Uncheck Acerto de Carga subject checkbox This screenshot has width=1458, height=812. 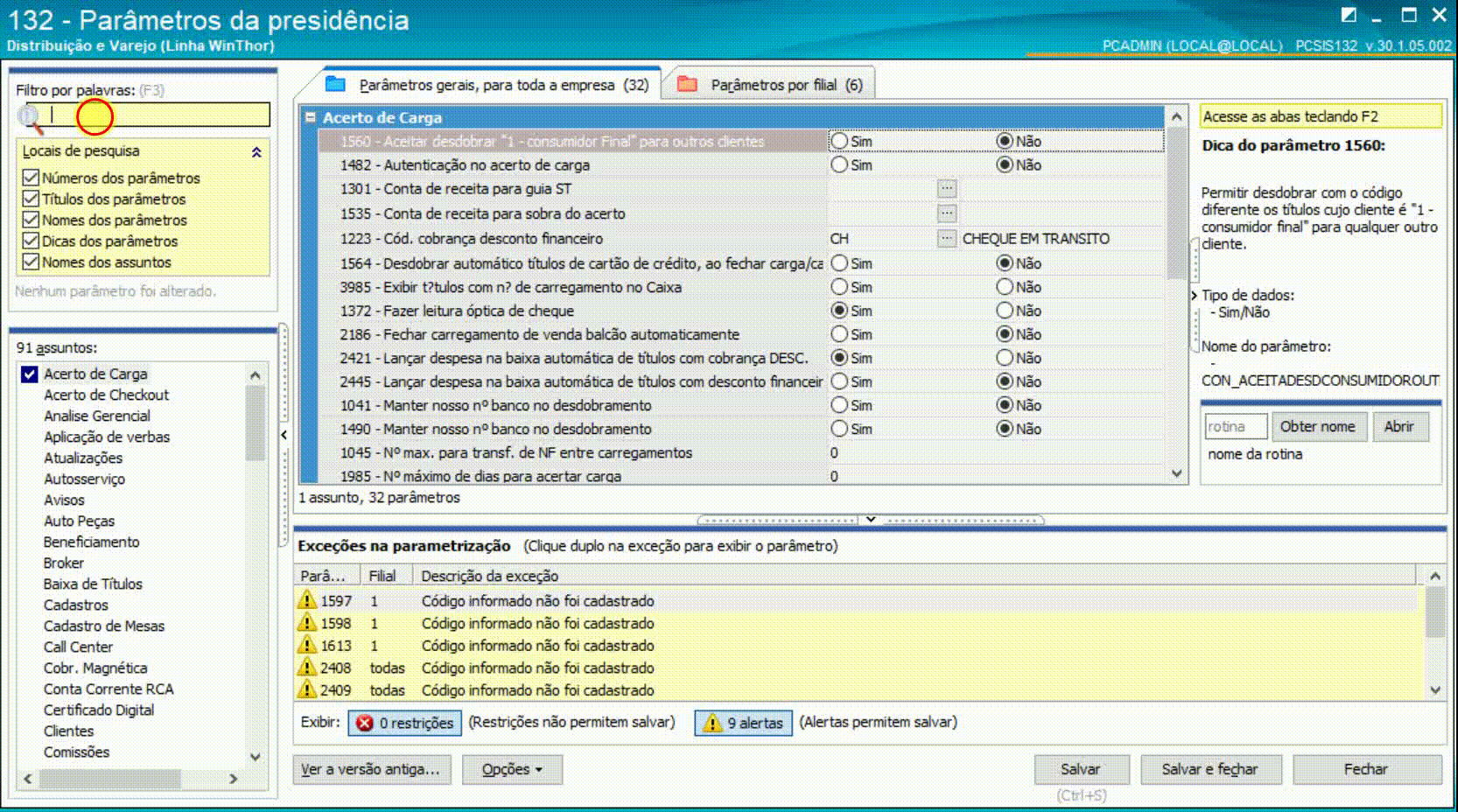click(x=30, y=374)
